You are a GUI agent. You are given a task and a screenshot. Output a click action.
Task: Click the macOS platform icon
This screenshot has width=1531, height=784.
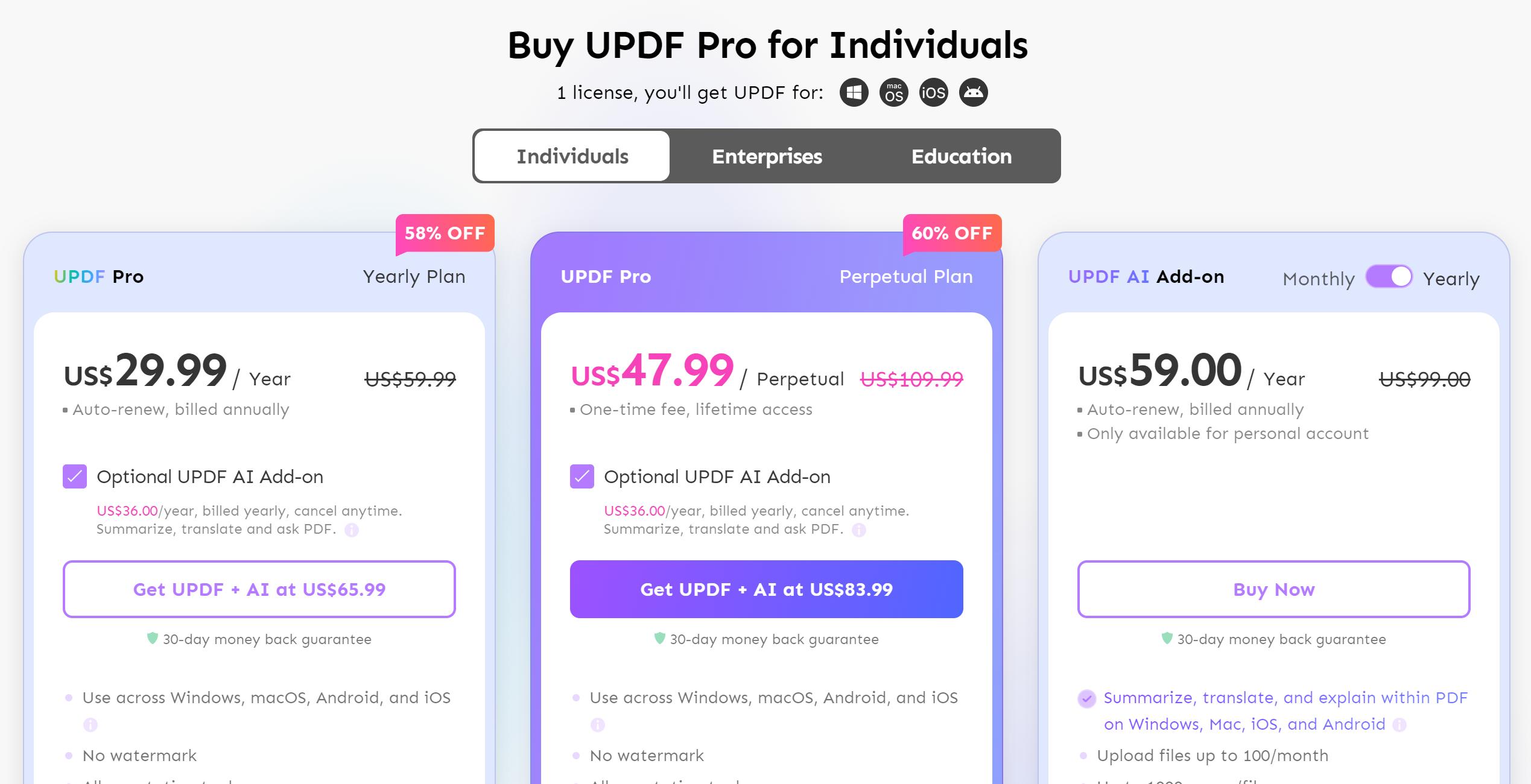(x=893, y=93)
